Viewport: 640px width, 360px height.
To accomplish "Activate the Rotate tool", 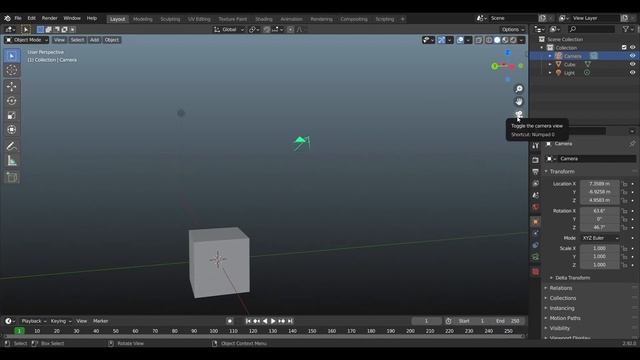I will [x=12, y=101].
